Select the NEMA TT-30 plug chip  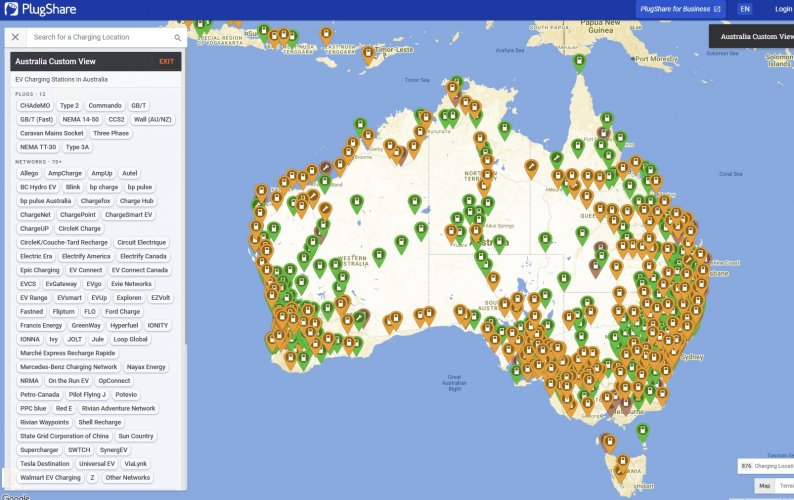38,147
